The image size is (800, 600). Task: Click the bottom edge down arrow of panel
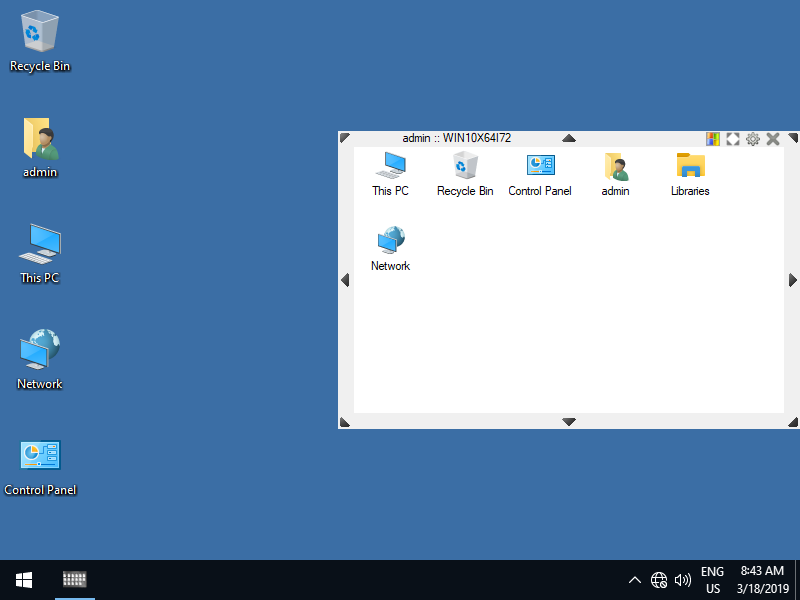569,422
